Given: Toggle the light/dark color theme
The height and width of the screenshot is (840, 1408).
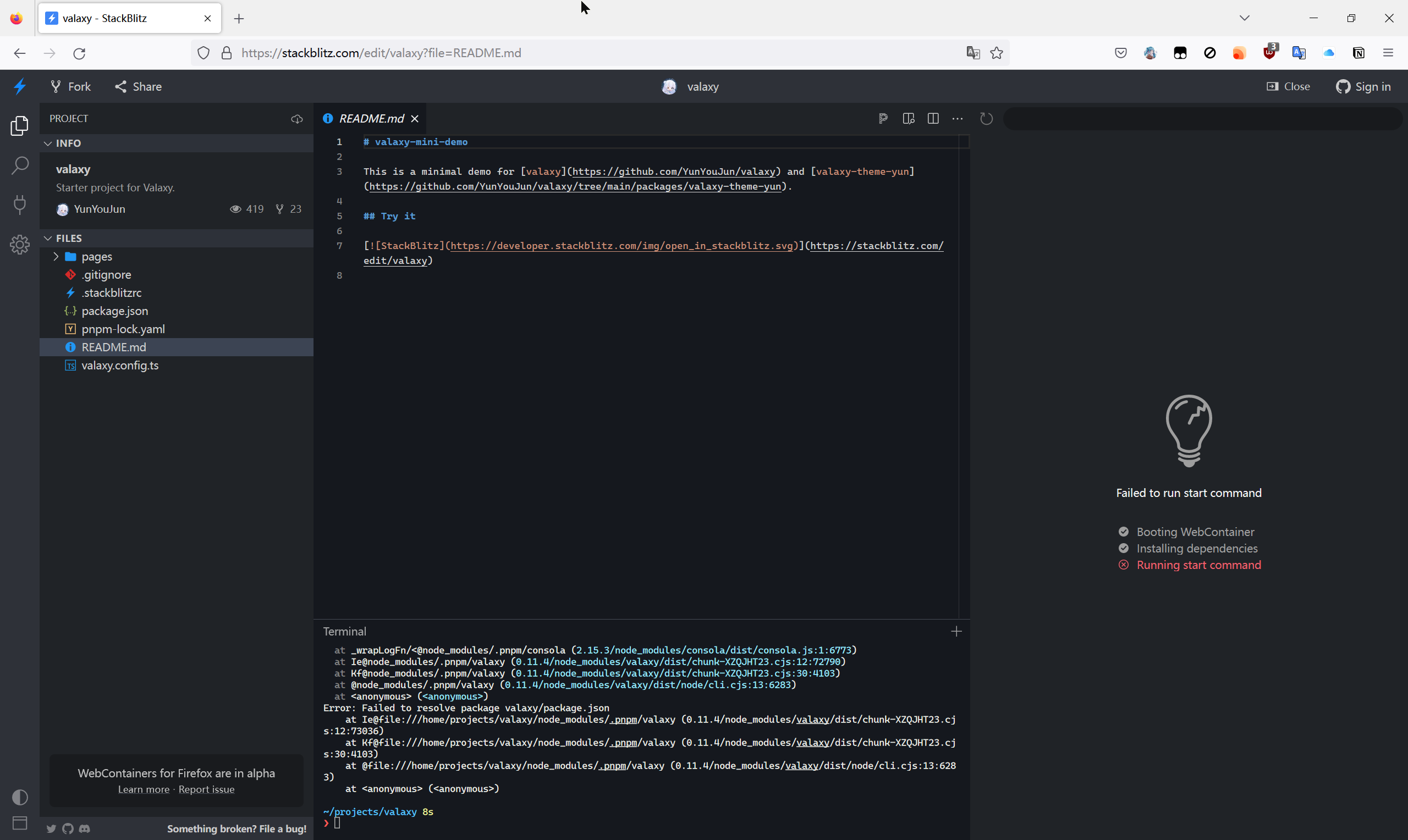Looking at the screenshot, I should pyautogui.click(x=20, y=797).
